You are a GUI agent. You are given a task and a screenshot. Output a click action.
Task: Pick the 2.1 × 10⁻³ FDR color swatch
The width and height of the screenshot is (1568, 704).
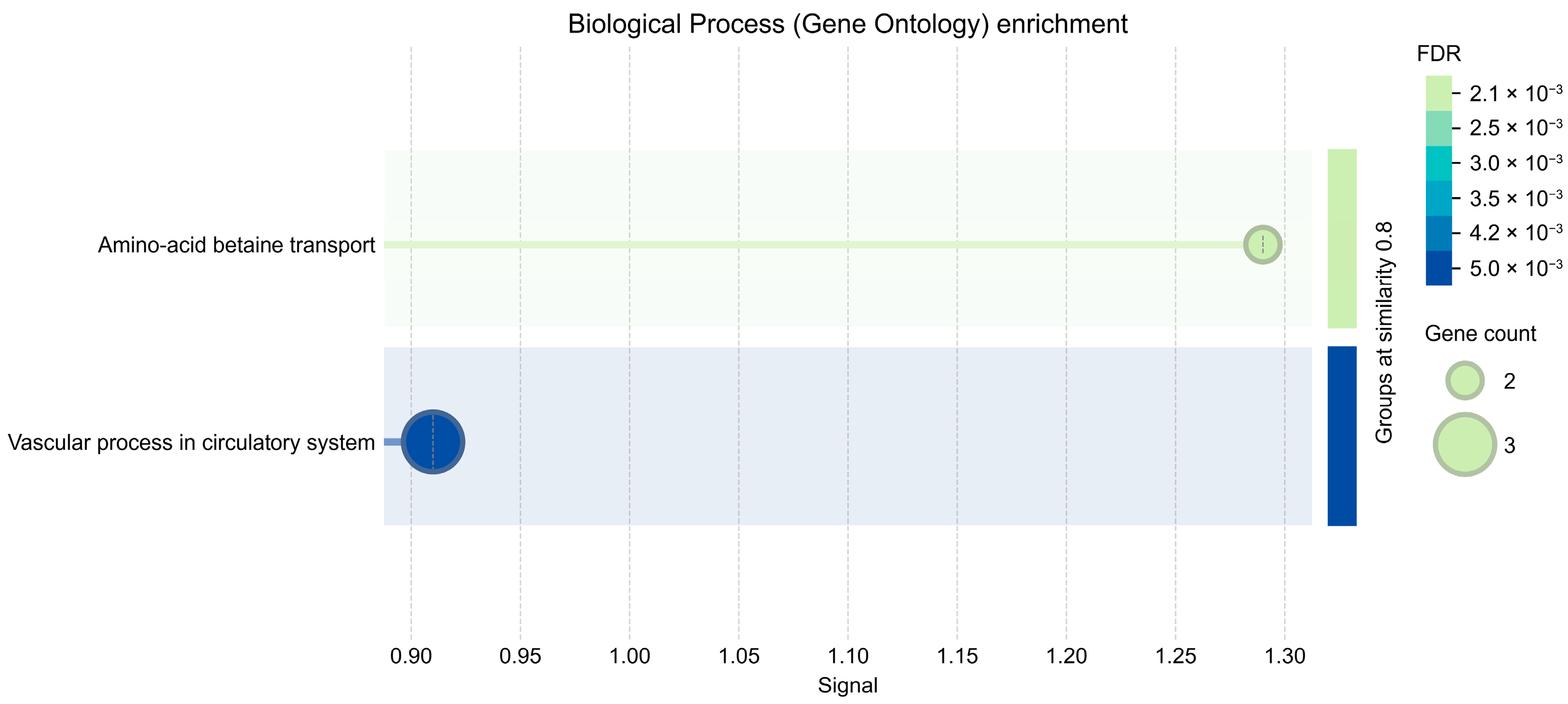1438,93
